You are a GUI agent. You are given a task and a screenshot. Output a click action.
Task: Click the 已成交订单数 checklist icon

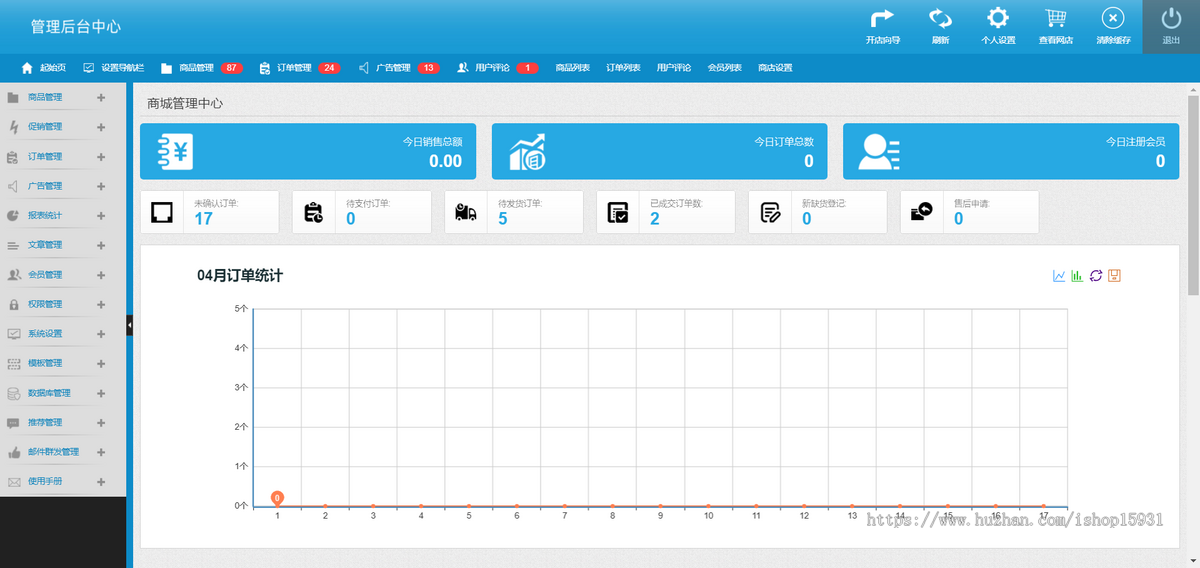(618, 212)
